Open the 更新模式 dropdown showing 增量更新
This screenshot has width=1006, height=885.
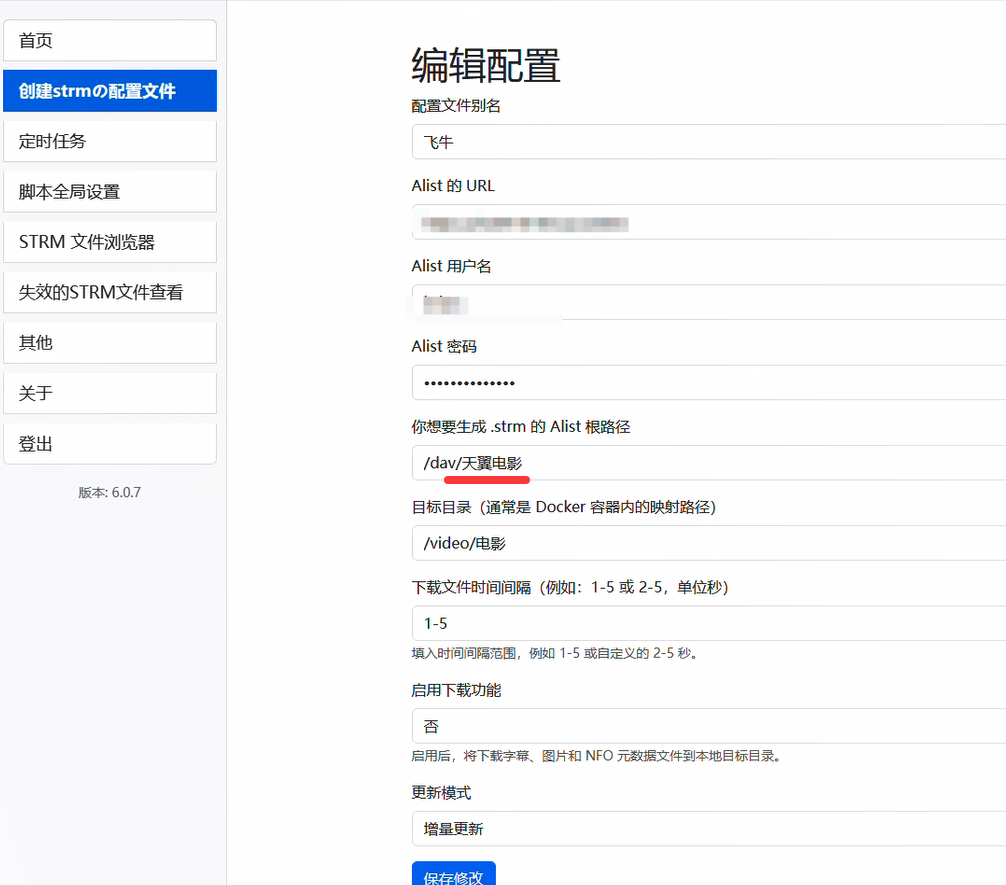pyautogui.click(x=708, y=829)
